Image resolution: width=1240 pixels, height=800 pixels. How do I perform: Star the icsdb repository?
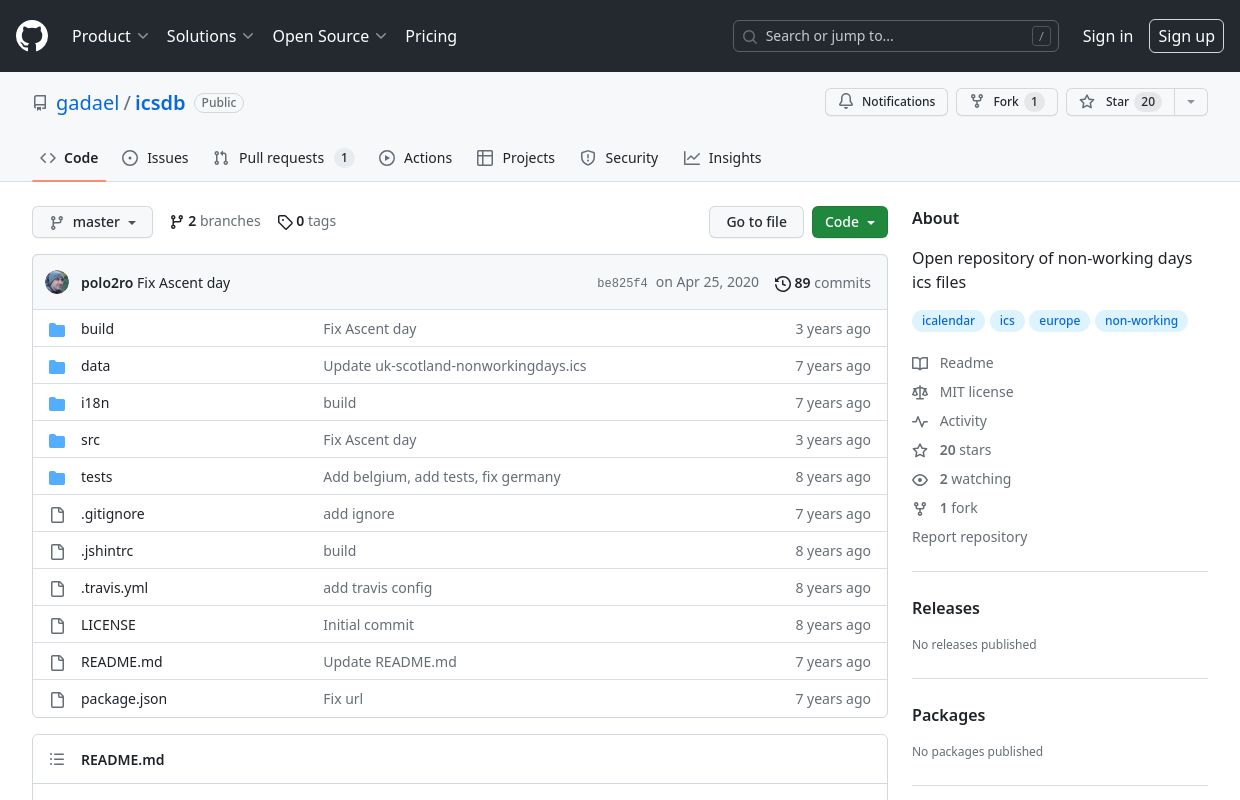pyautogui.click(x=1119, y=102)
